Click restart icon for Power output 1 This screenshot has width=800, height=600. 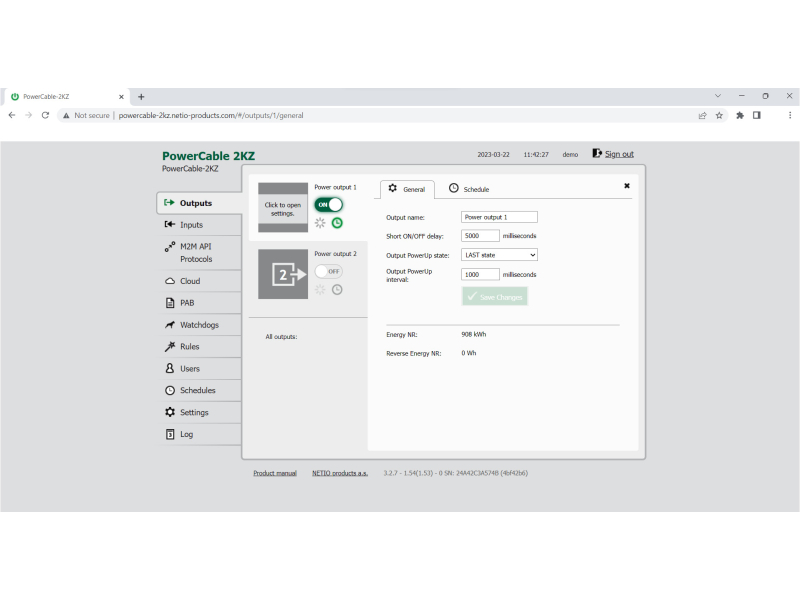tap(320, 223)
